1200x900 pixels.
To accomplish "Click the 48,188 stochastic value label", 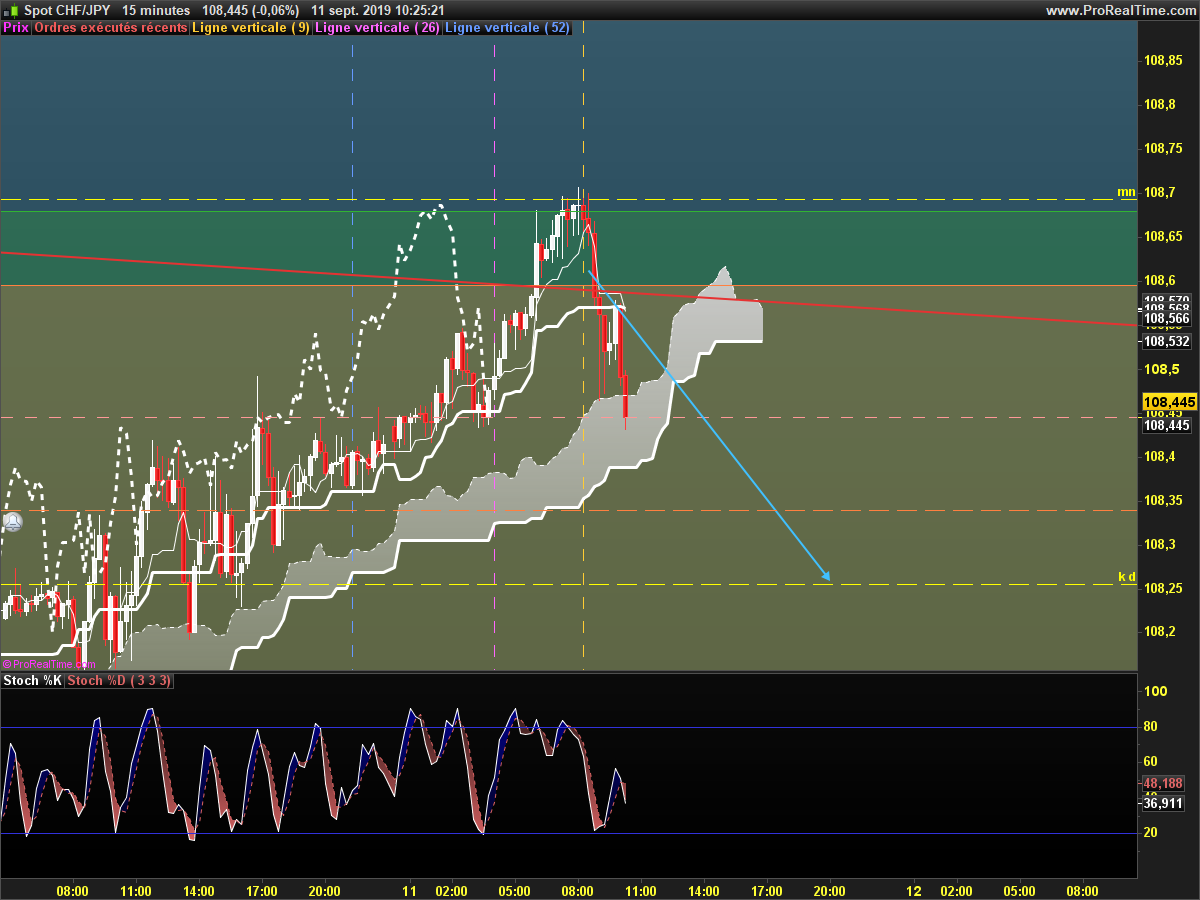I will (1166, 783).
